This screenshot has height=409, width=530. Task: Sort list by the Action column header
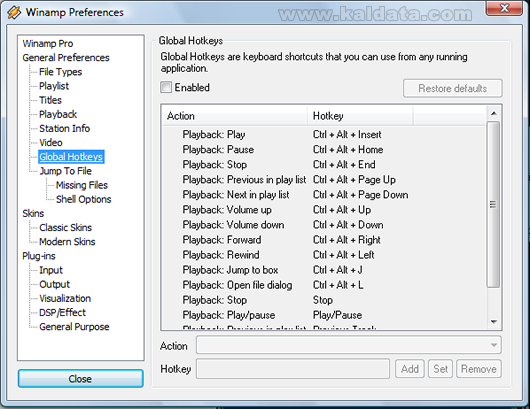pos(235,116)
